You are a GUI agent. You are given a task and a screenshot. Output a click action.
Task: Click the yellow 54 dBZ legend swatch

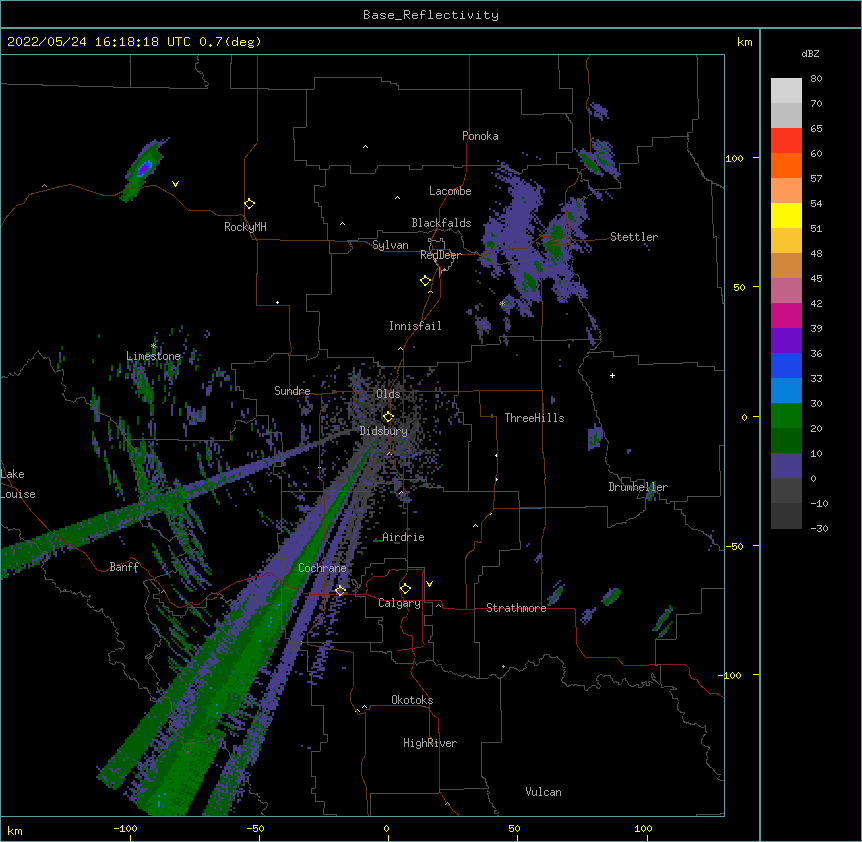786,215
